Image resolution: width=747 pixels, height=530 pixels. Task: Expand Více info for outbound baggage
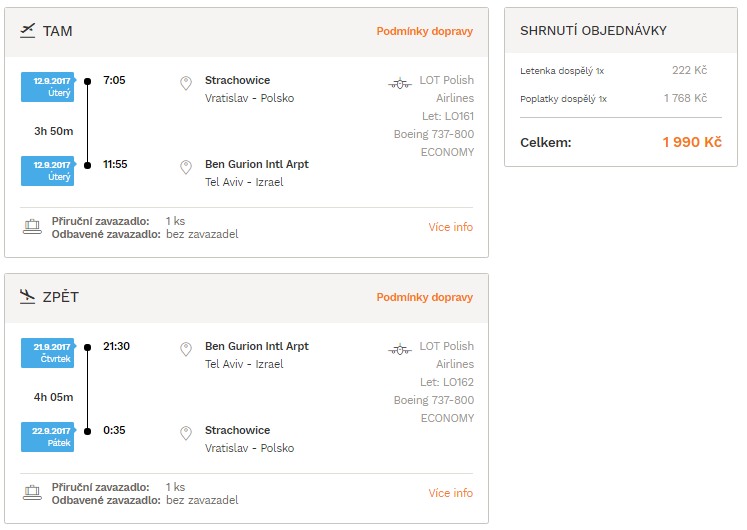click(450, 227)
